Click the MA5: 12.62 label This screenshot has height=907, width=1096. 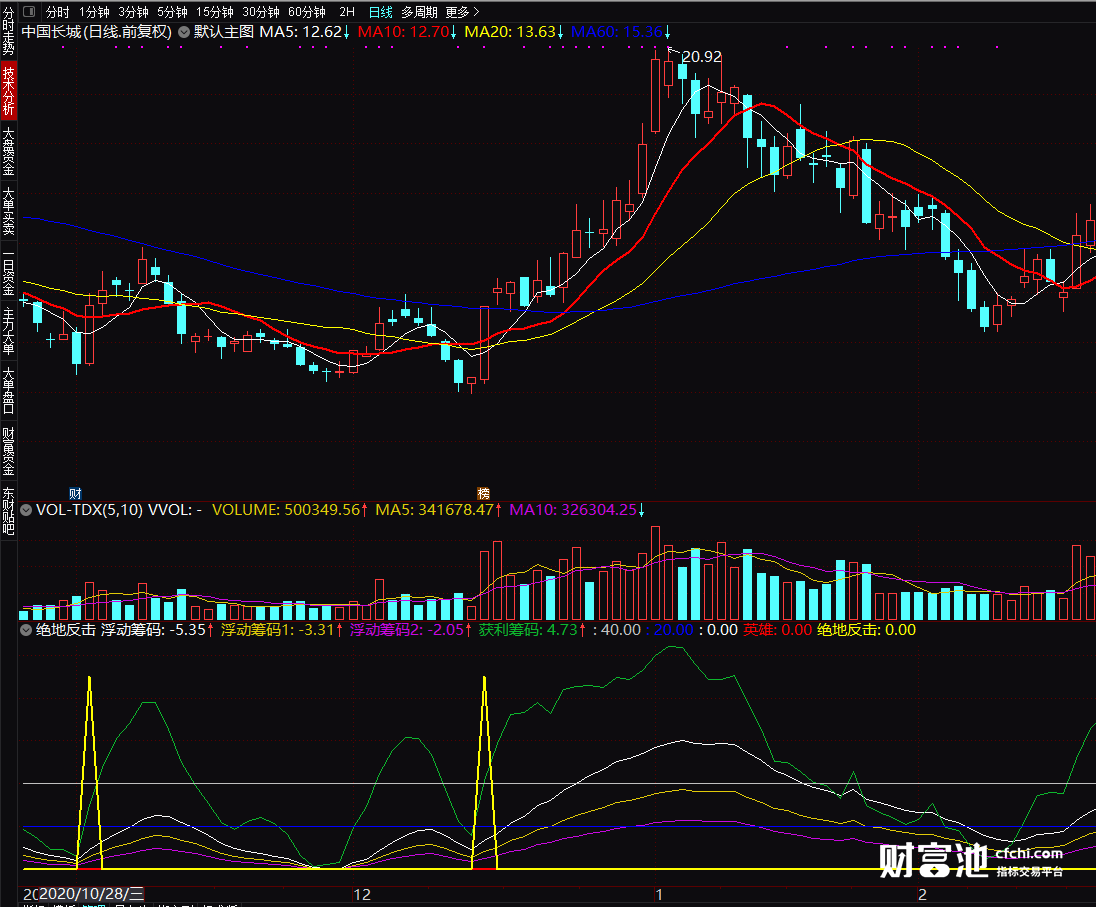304,32
